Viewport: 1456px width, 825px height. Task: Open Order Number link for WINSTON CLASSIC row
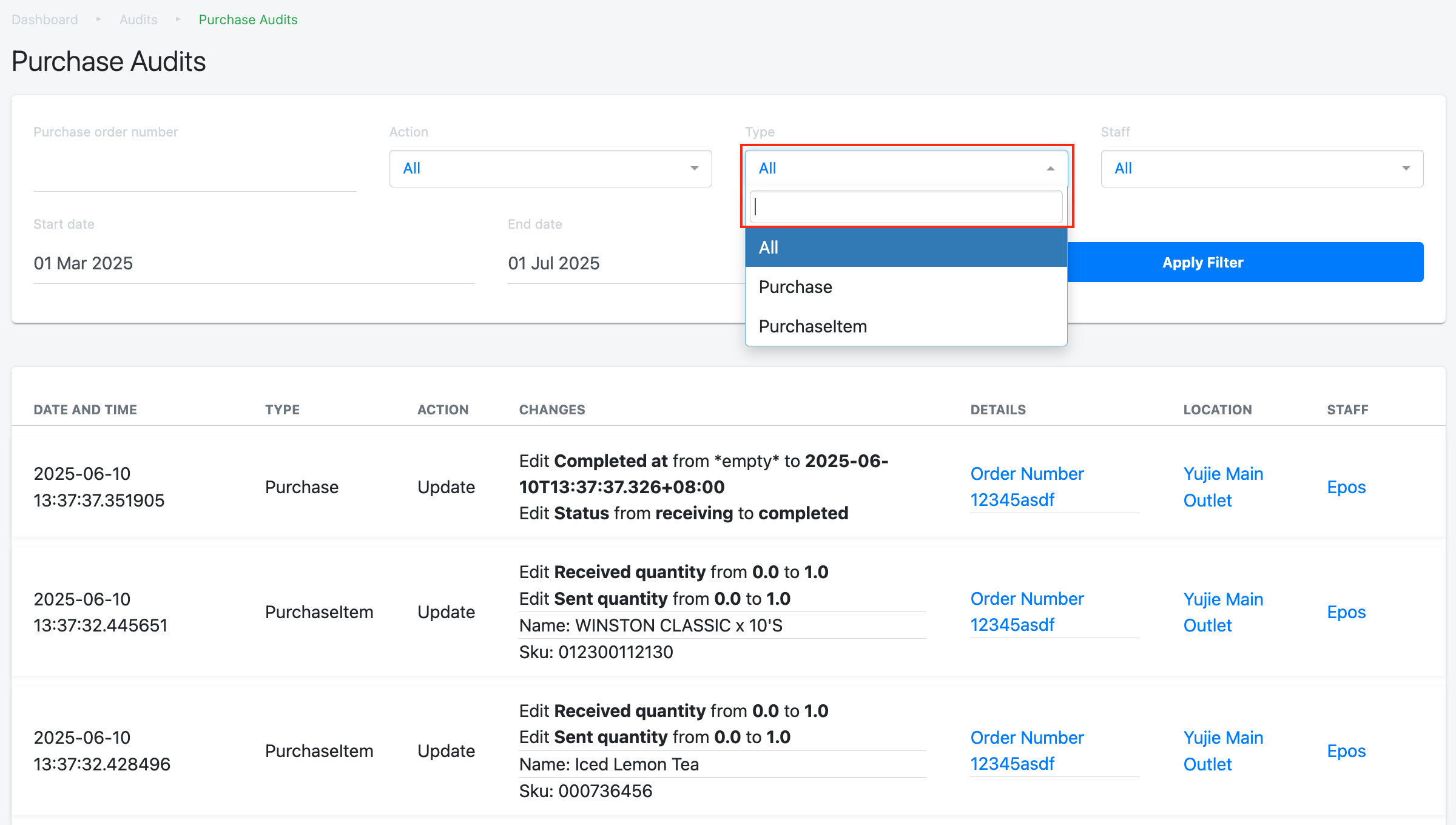pos(1026,611)
